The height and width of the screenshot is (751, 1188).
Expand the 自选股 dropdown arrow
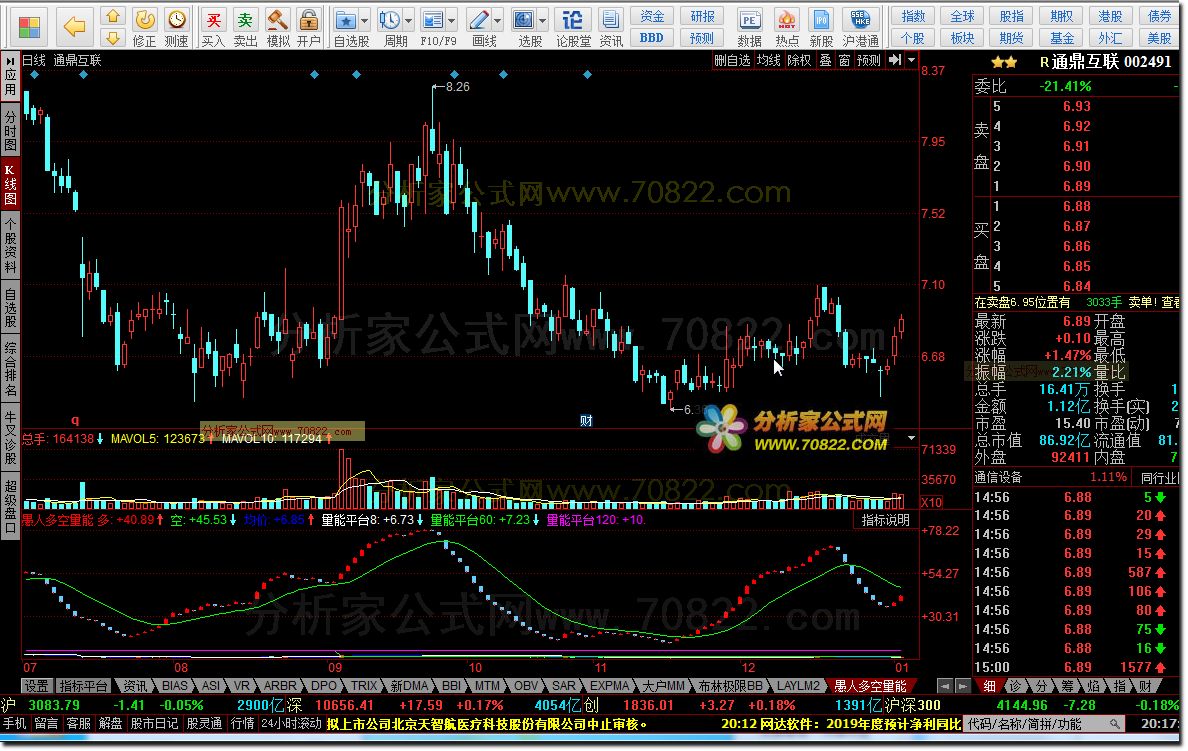coord(364,20)
